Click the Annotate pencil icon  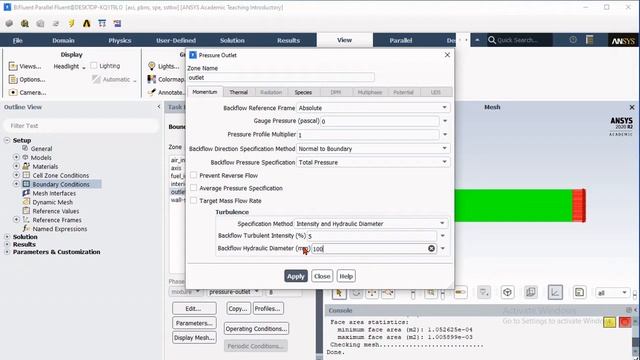coord(152,92)
